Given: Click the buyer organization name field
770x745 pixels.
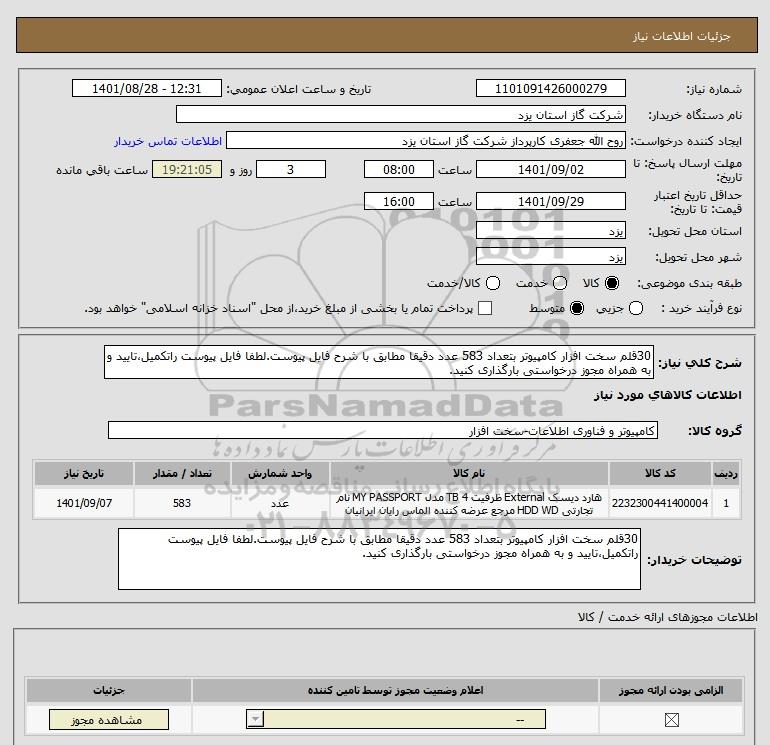Looking at the screenshot, I should [401, 114].
